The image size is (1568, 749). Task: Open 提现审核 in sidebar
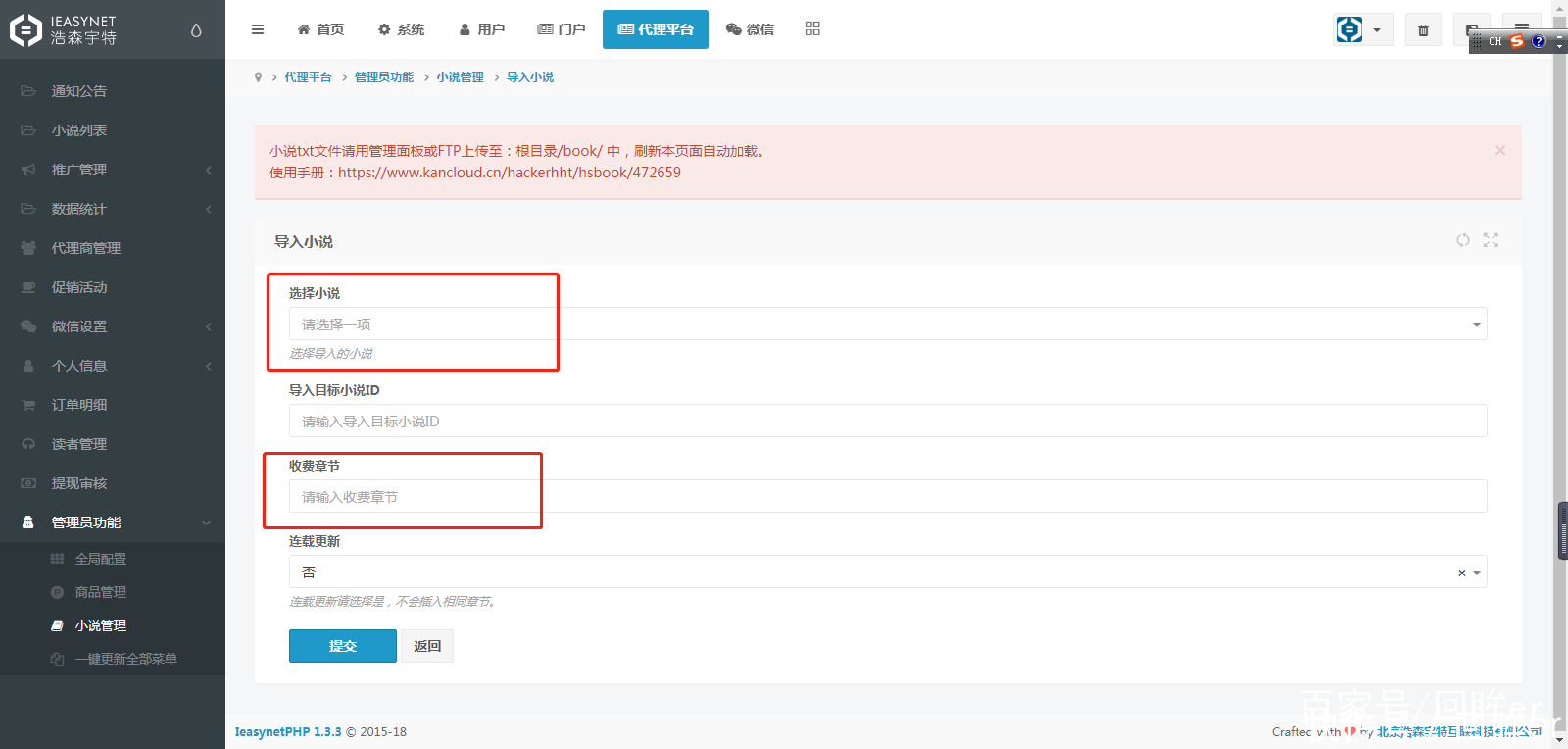pos(113,483)
